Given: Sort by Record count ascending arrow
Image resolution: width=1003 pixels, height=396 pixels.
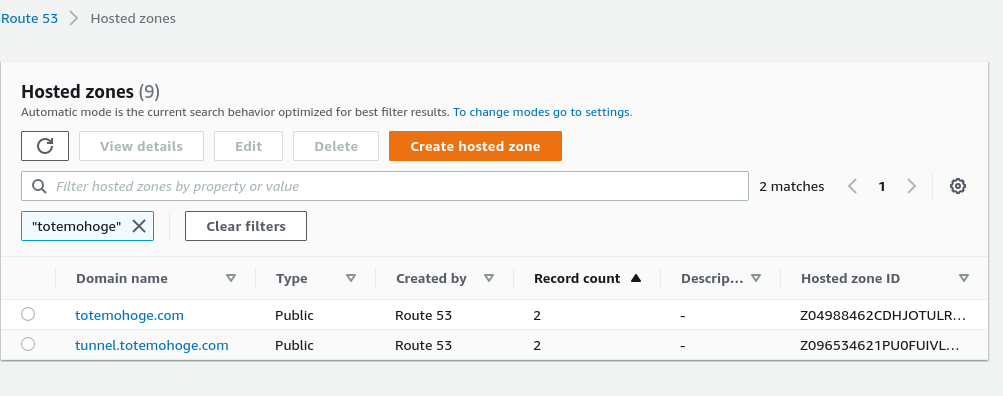Looking at the screenshot, I should click(635, 278).
